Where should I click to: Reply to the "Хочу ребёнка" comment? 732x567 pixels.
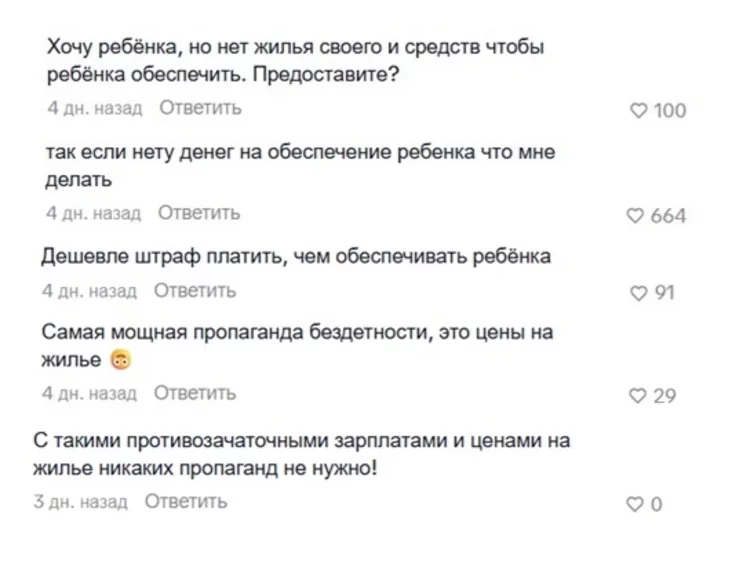[x=200, y=107]
